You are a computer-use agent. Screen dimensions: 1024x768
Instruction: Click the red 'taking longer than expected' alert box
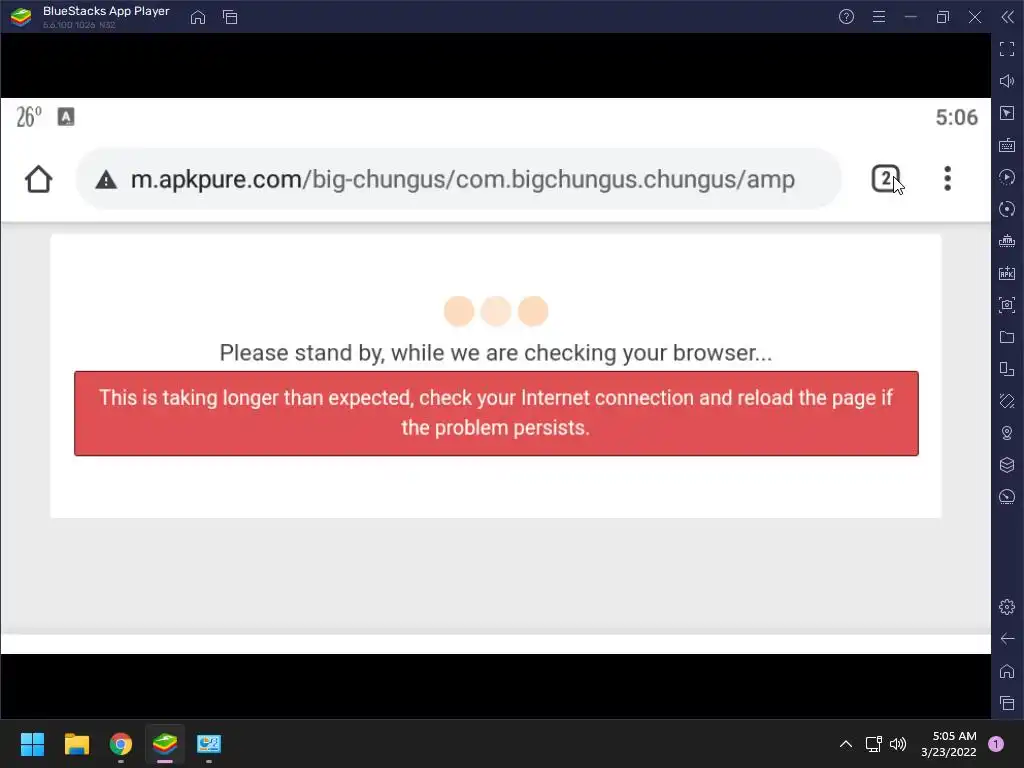[496, 413]
